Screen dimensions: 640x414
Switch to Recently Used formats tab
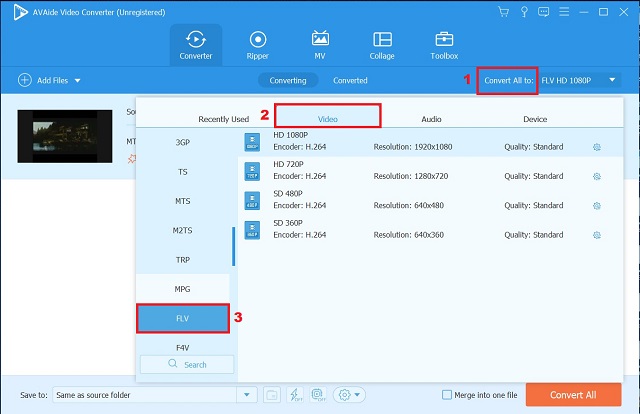click(223, 119)
